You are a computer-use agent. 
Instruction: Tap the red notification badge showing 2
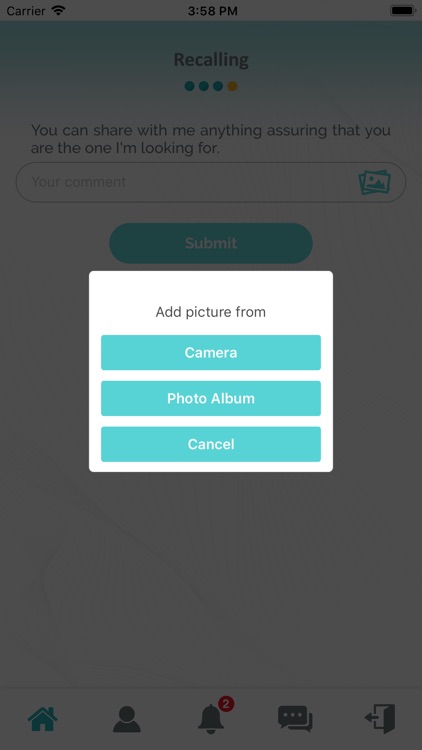(226, 704)
